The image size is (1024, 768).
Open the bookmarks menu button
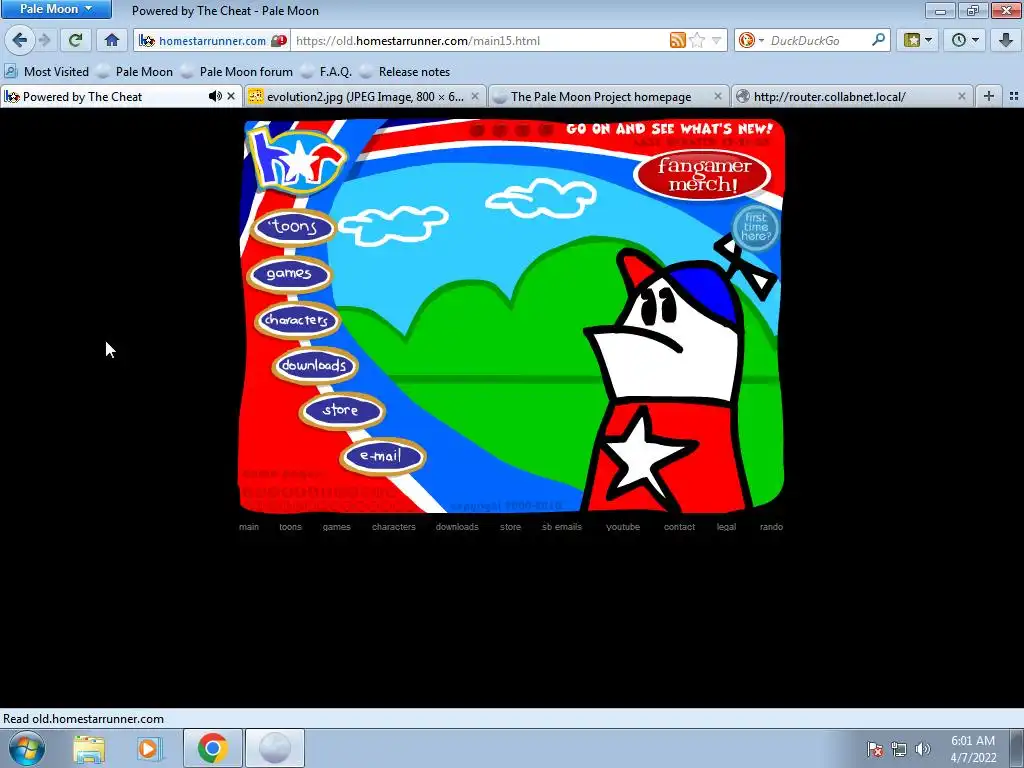918,40
